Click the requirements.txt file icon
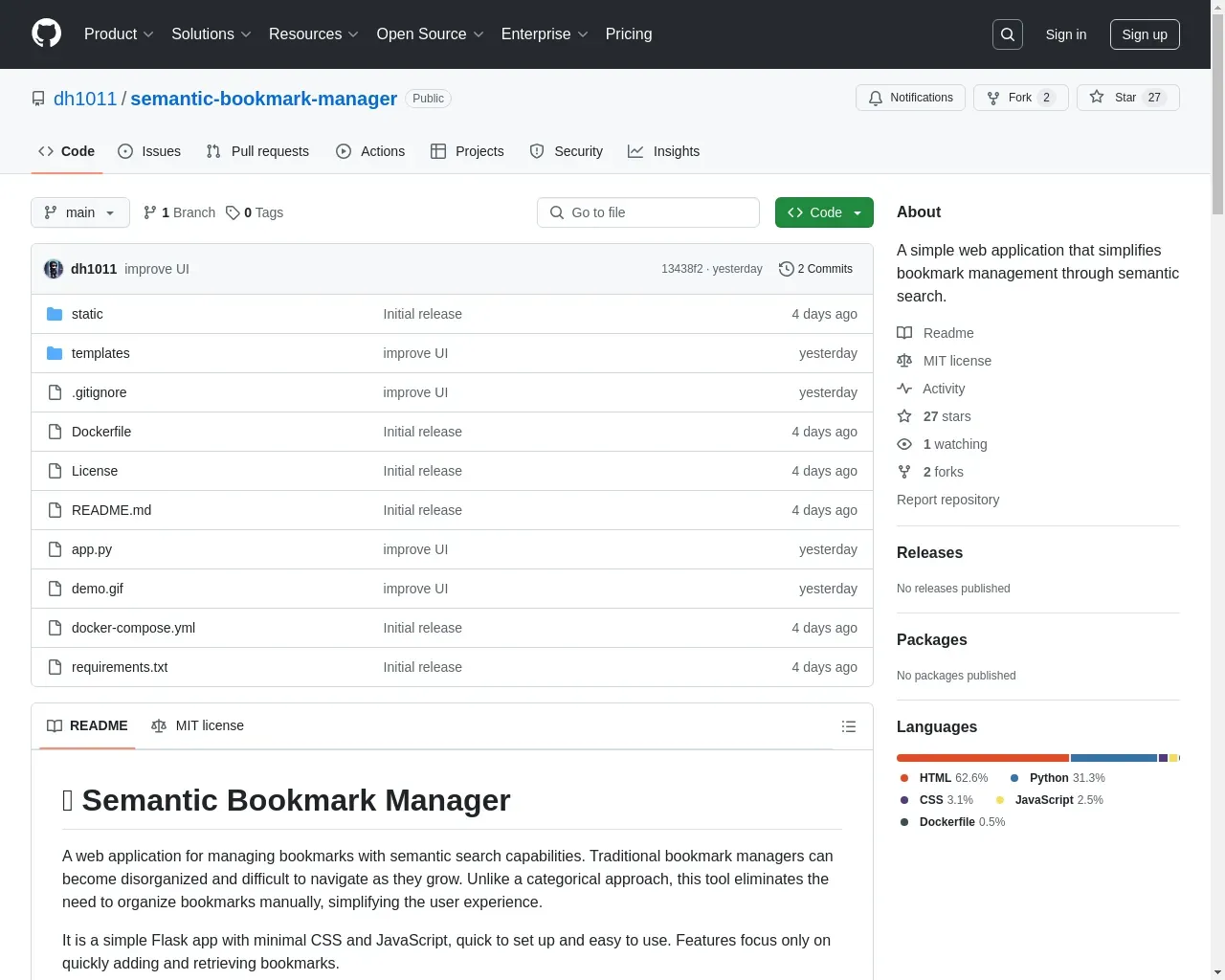1225x980 pixels. coord(55,667)
